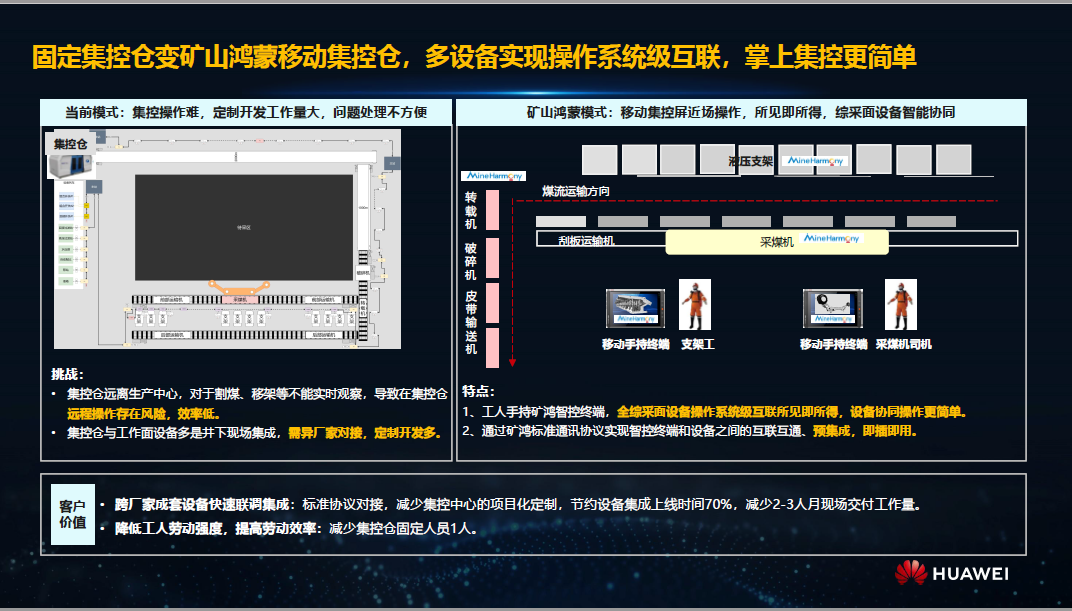Click the 当前模式 panel header
1072x611 pixels.
point(246,112)
